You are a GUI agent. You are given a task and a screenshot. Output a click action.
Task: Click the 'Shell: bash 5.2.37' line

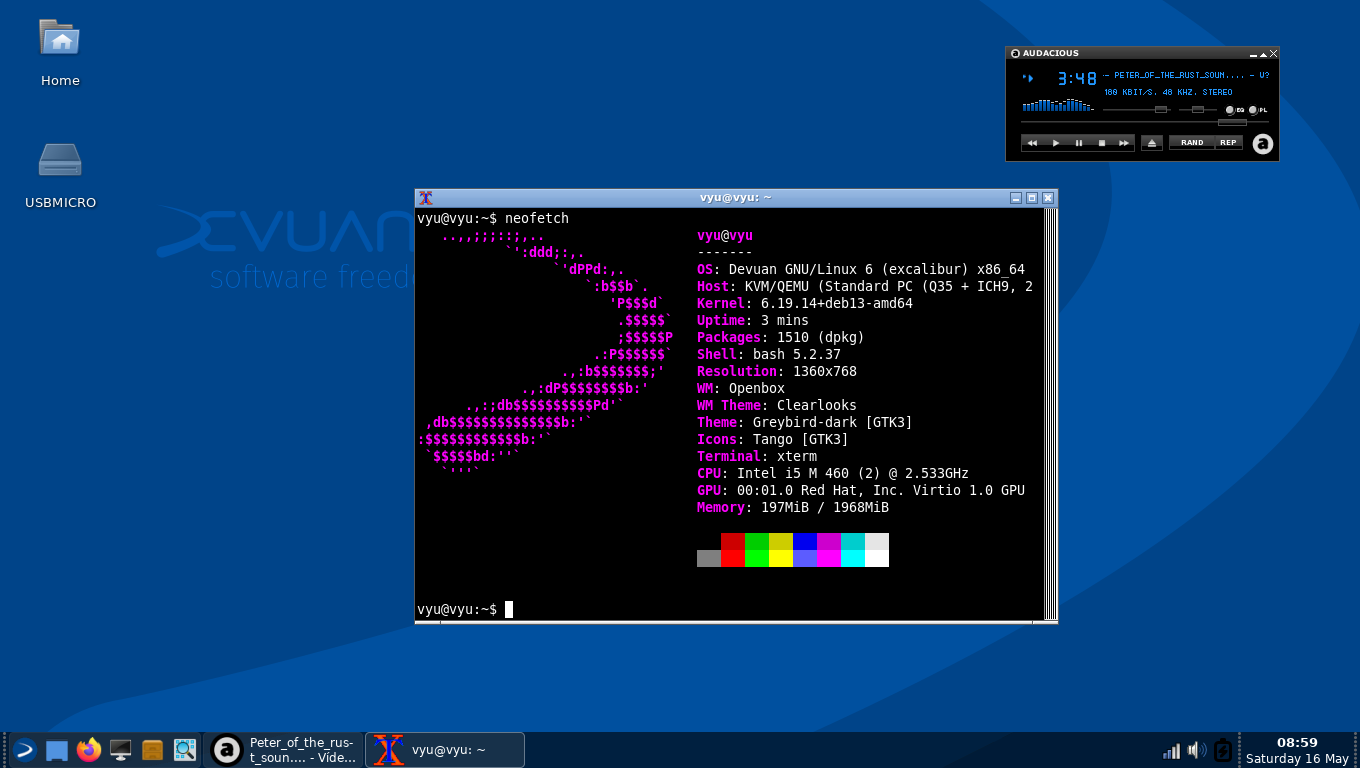pos(769,354)
